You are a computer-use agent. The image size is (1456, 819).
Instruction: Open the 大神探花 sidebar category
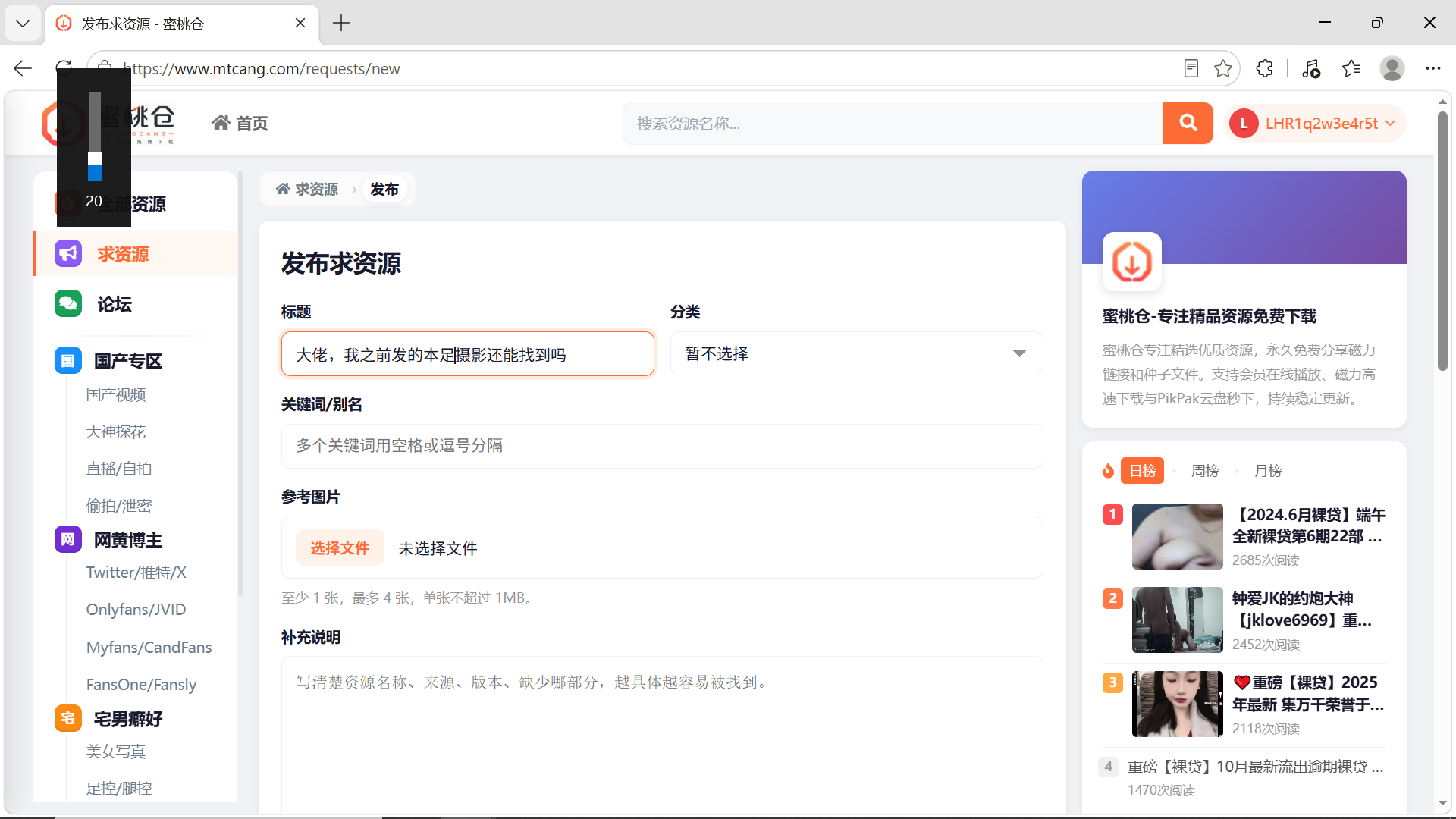(x=116, y=431)
